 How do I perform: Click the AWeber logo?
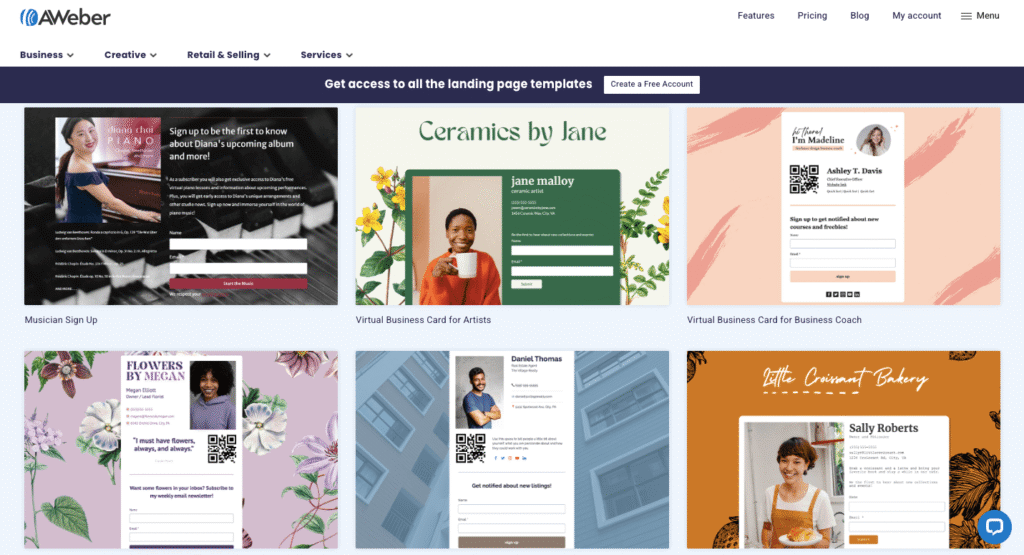pos(65,17)
